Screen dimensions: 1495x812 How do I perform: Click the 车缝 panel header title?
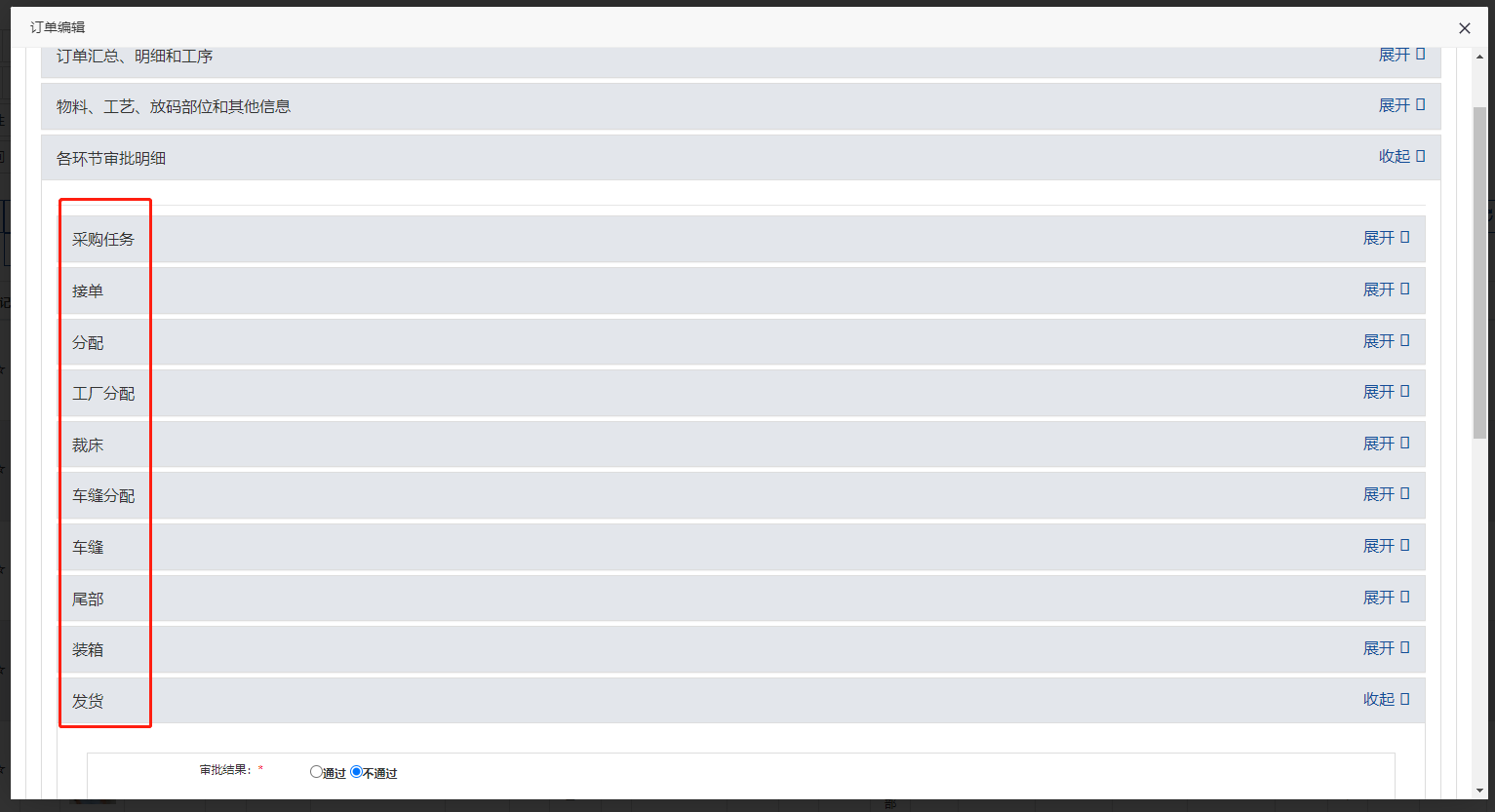click(88, 548)
